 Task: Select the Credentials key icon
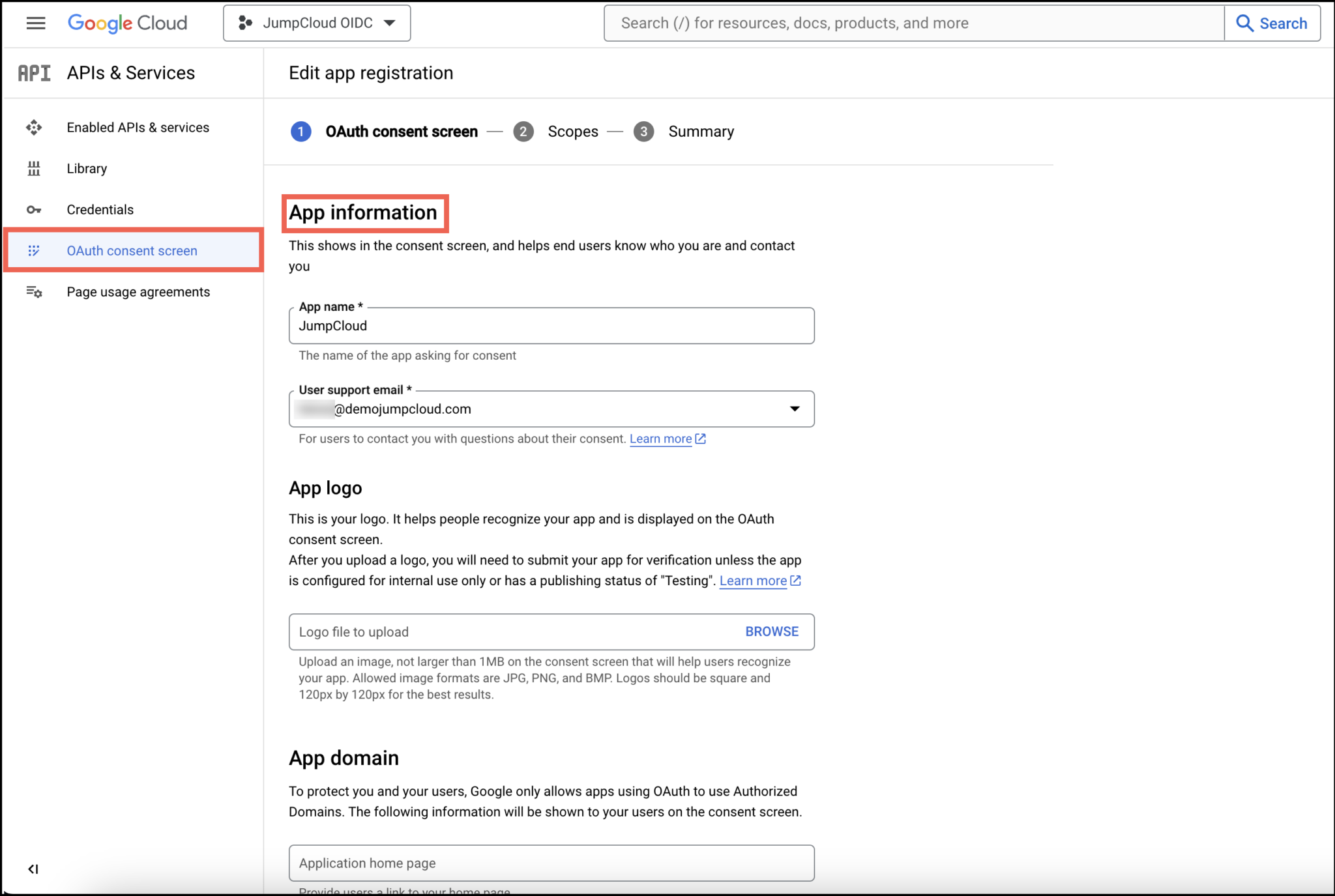click(33, 209)
